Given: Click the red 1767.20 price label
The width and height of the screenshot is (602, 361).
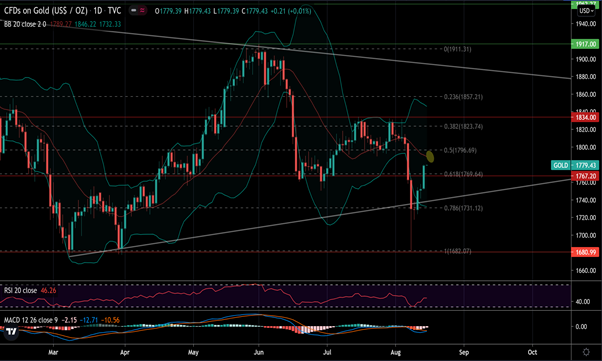Looking at the screenshot, I should coord(585,176).
